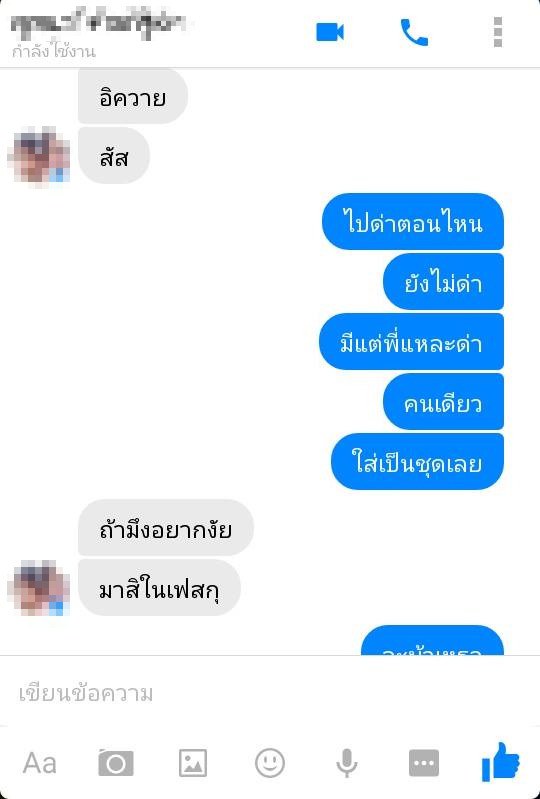Image resolution: width=540 pixels, height=799 pixels.
Task: Tap the กำลังใช้งาน active status text
Action: pyautogui.click(x=53, y=51)
